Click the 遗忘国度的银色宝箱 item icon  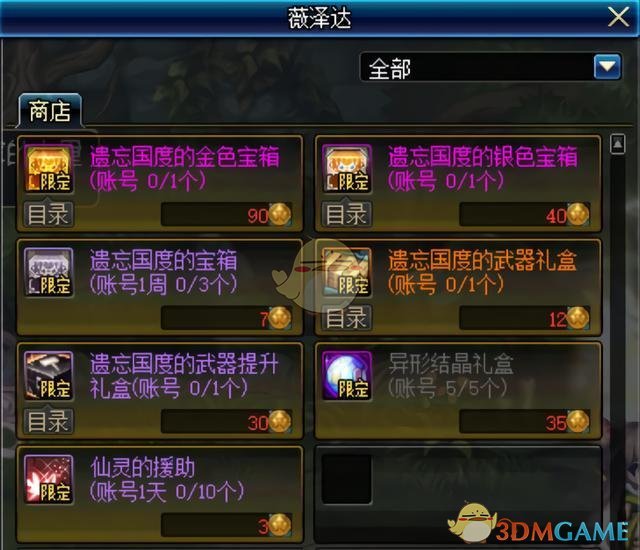347,169
